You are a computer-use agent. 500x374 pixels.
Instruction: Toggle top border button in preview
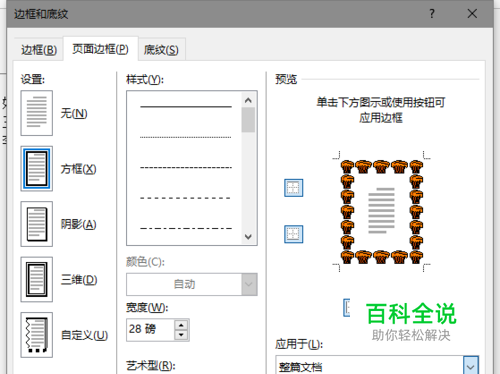(294, 188)
